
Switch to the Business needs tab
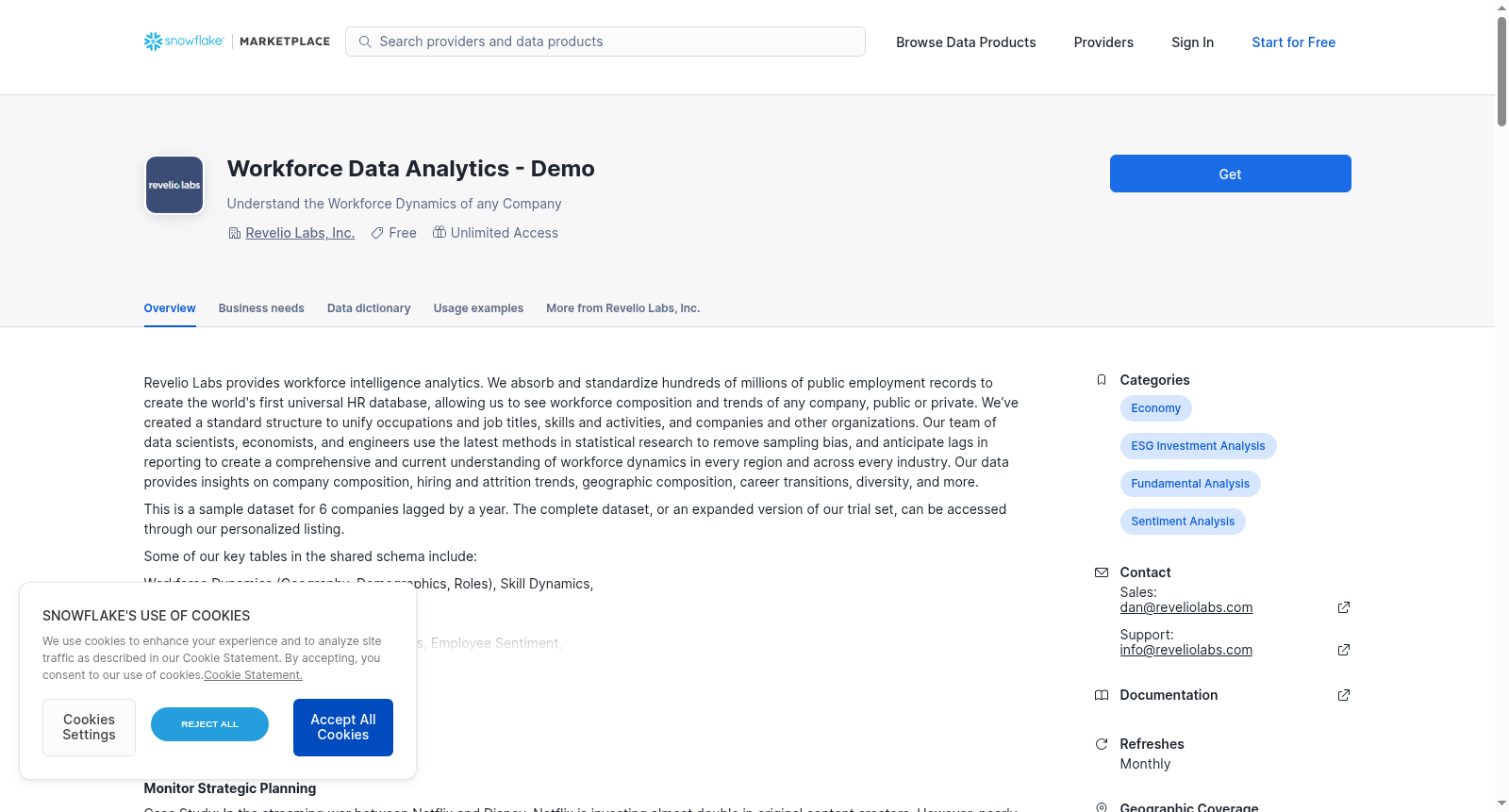[261, 308]
